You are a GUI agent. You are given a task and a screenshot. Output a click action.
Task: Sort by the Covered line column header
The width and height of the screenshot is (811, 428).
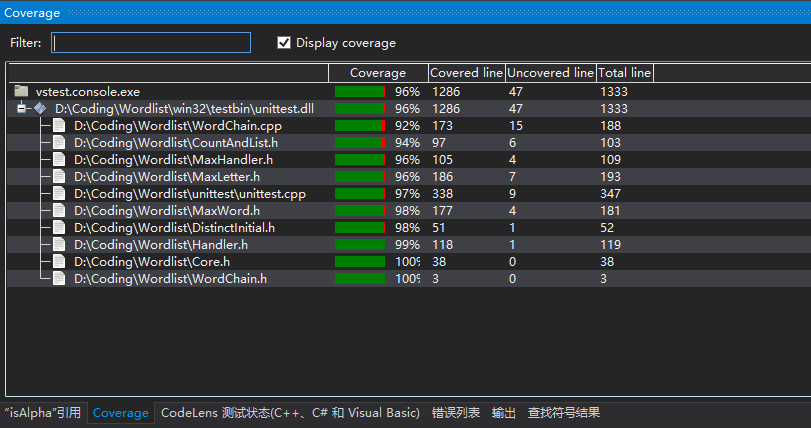click(x=467, y=73)
